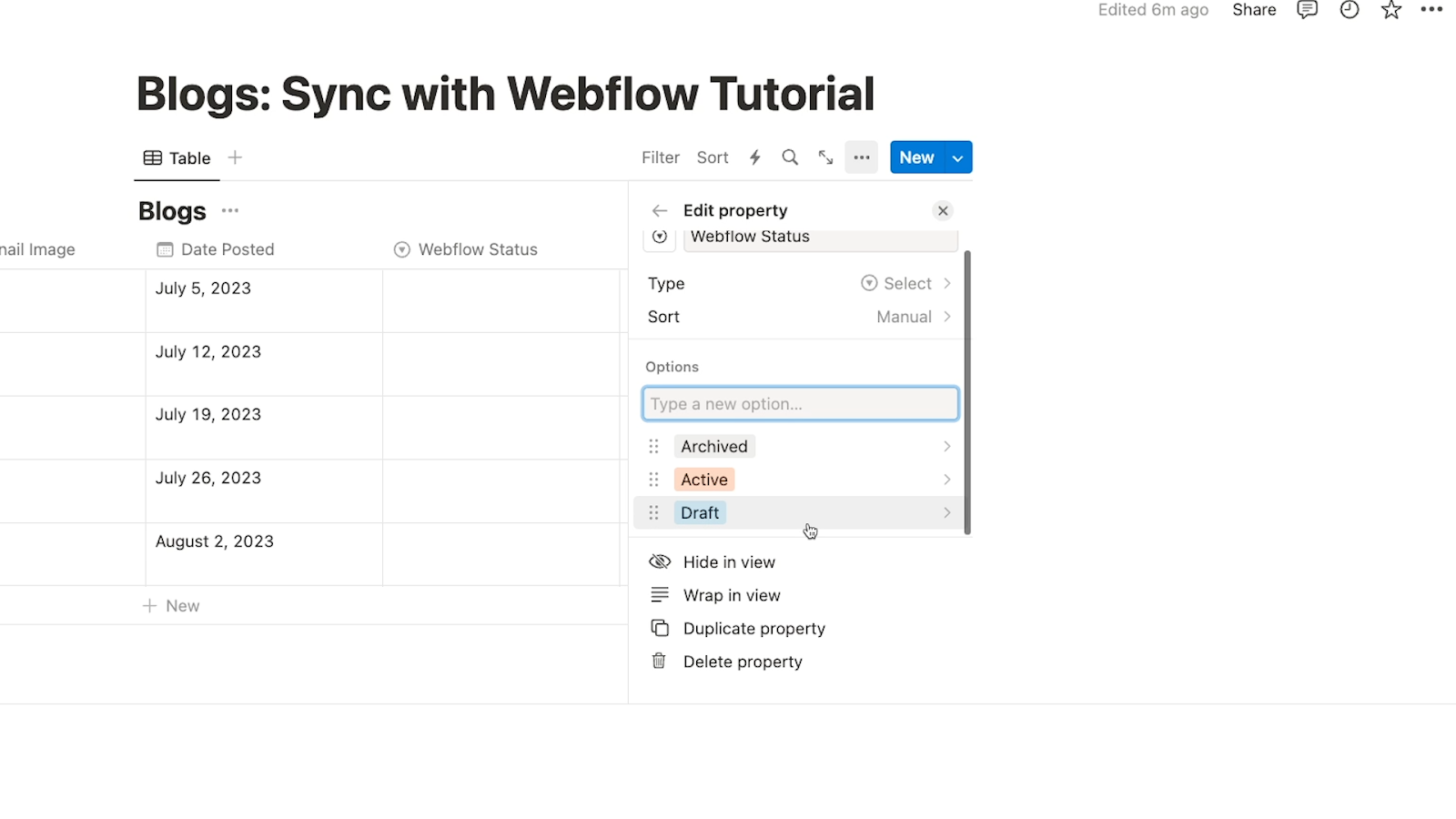Open automations lightning bolt icon
Screen dimensions: 1456x819
[x=755, y=157]
